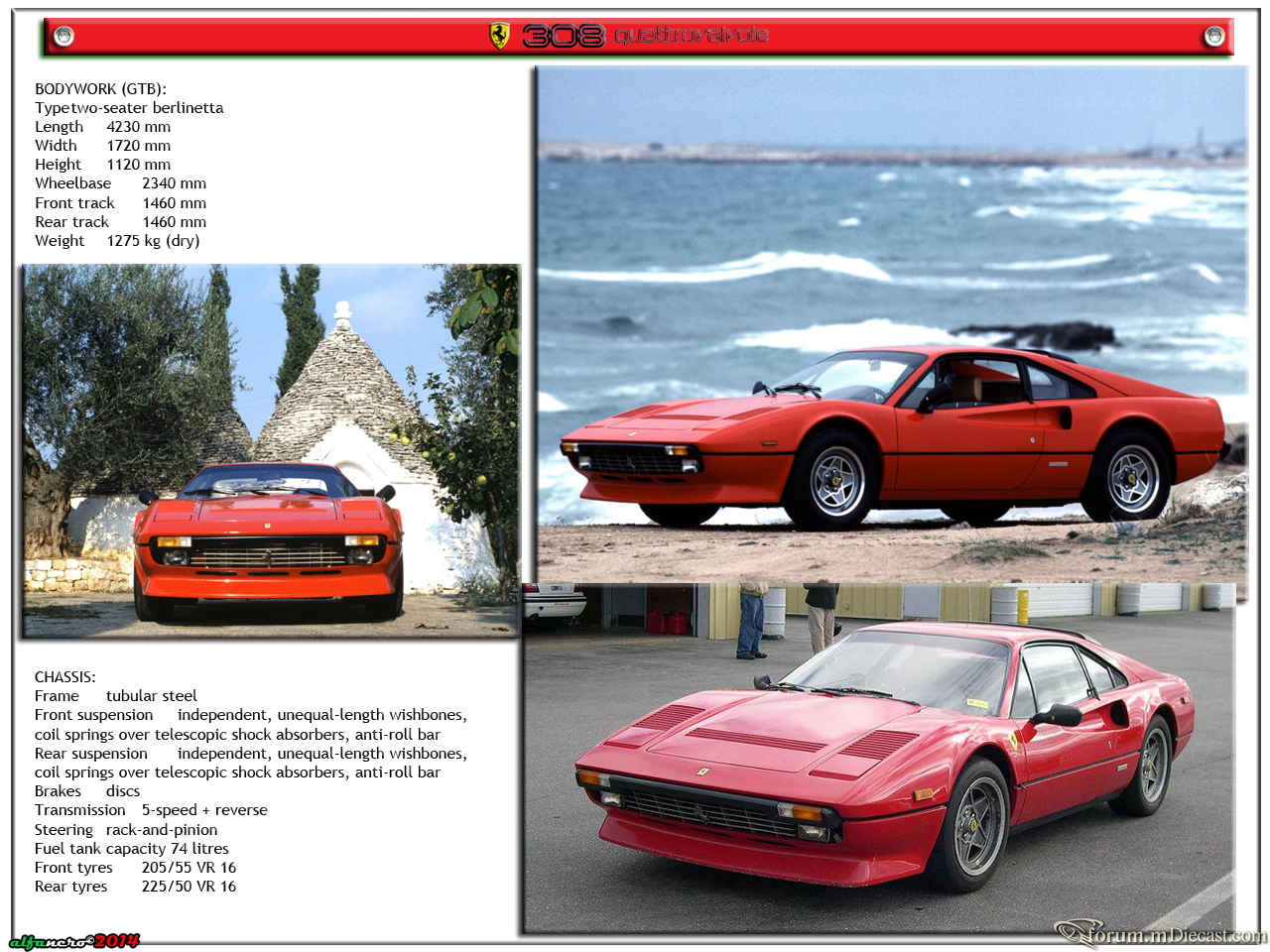Image resolution: width=1270 pixels, height=952 pixels.
Task: Select the 'Weight 1275 kg (dry)' line
Action: pos(117,241)
